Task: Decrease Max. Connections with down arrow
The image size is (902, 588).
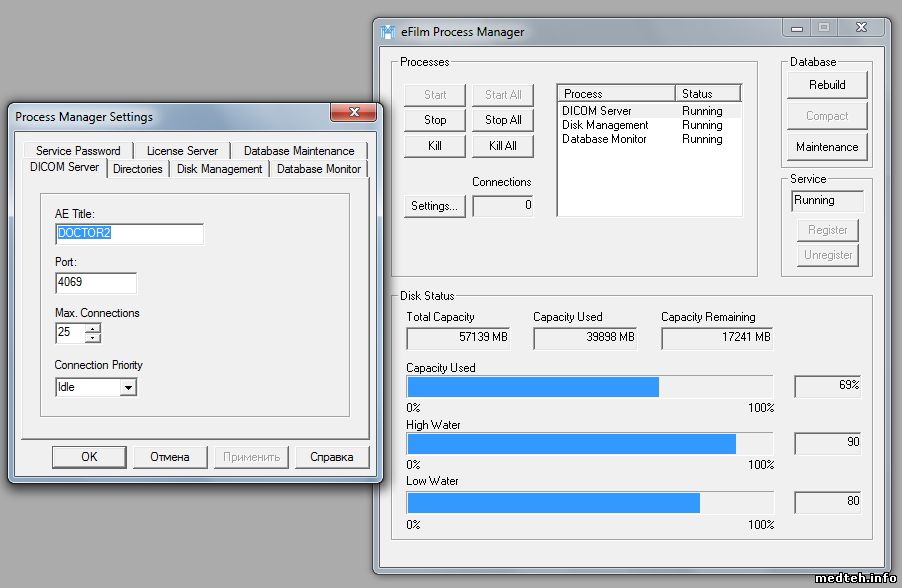Action: point(93,338)
